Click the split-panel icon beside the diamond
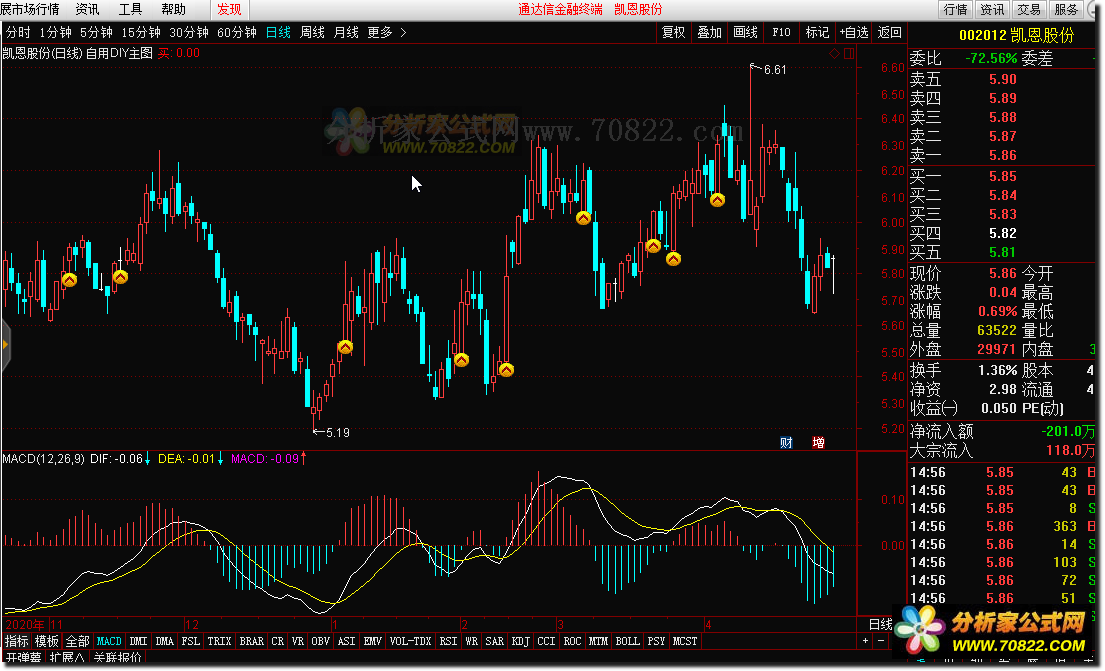Viewport: 1105px width, 671px height. click(x=849, y=54)
